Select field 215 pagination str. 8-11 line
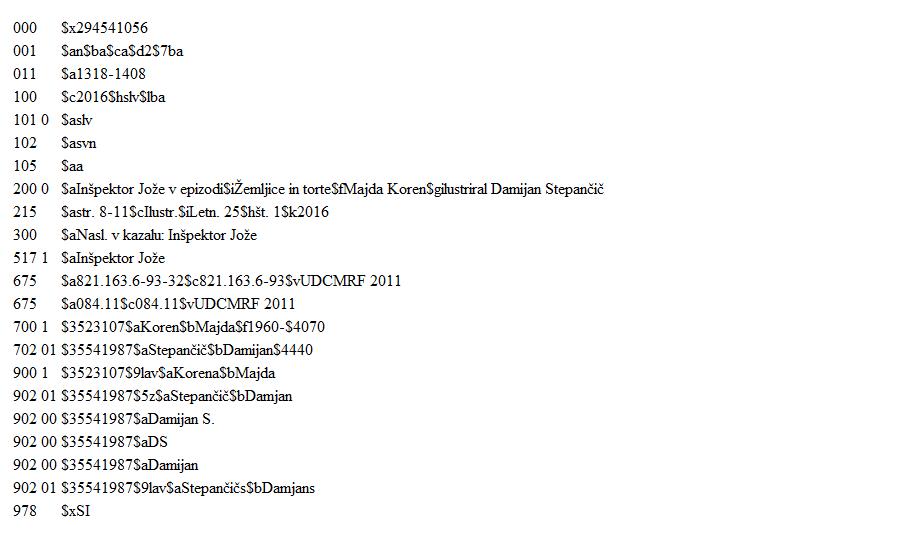 coord(195,212)
